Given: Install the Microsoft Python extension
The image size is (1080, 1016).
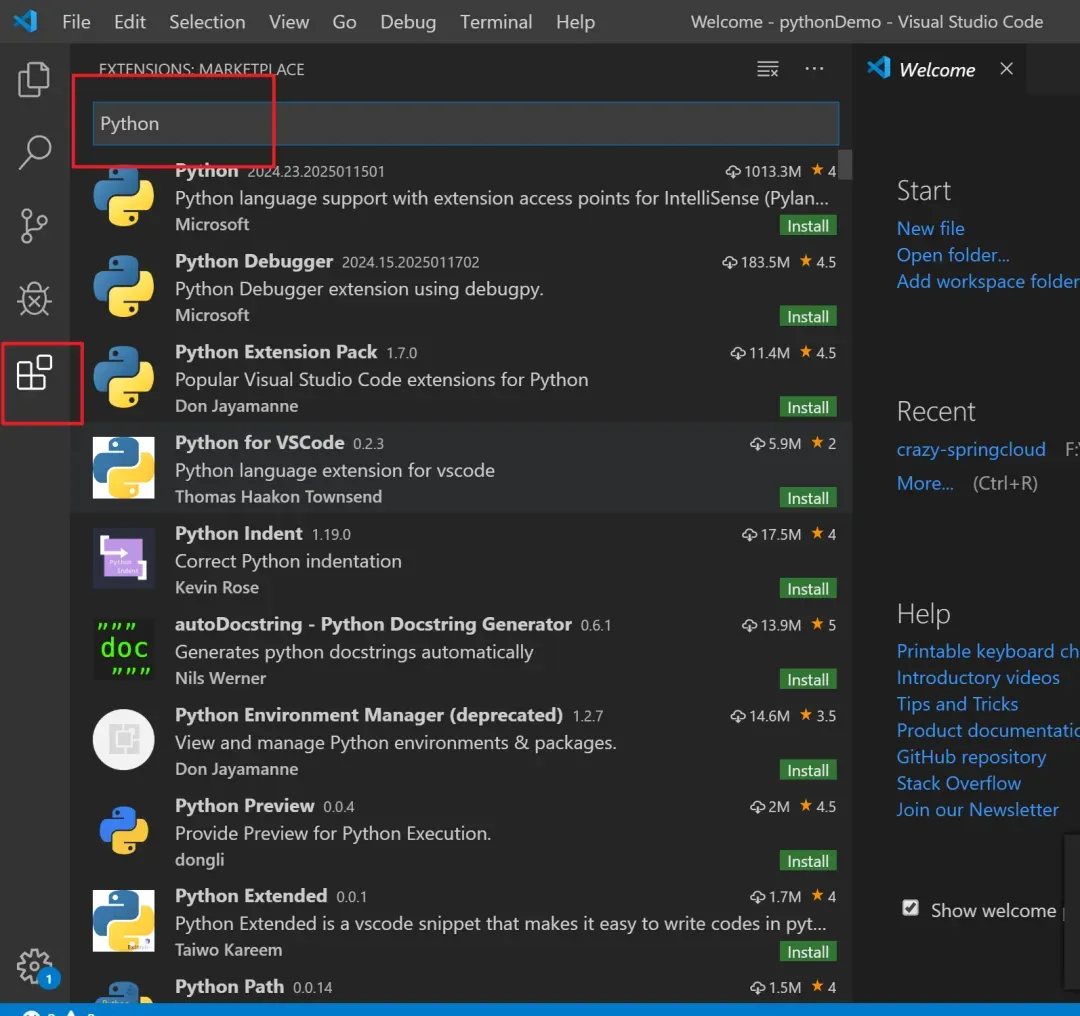Looking at the screenshot, I should pyautogui.click(x=808, y=226).
